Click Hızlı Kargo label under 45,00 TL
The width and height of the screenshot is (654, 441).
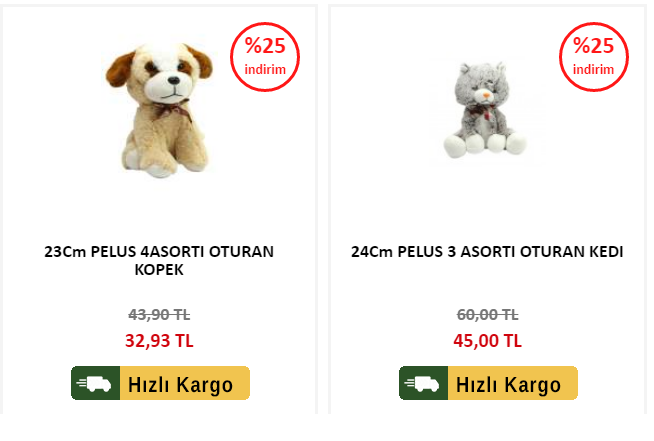pyautogui.click(x=508, y=384)
